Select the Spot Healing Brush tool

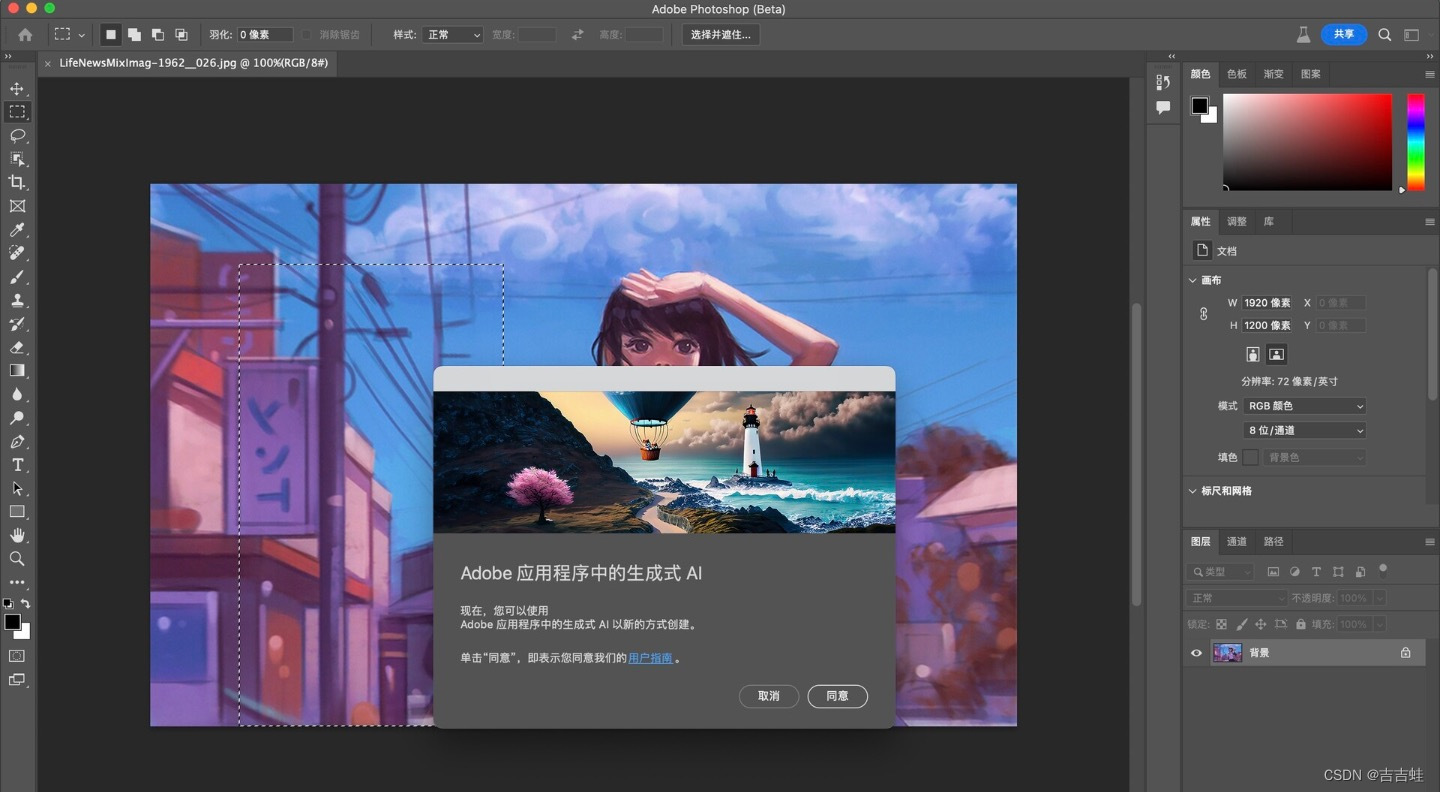(x=17, y=253)
